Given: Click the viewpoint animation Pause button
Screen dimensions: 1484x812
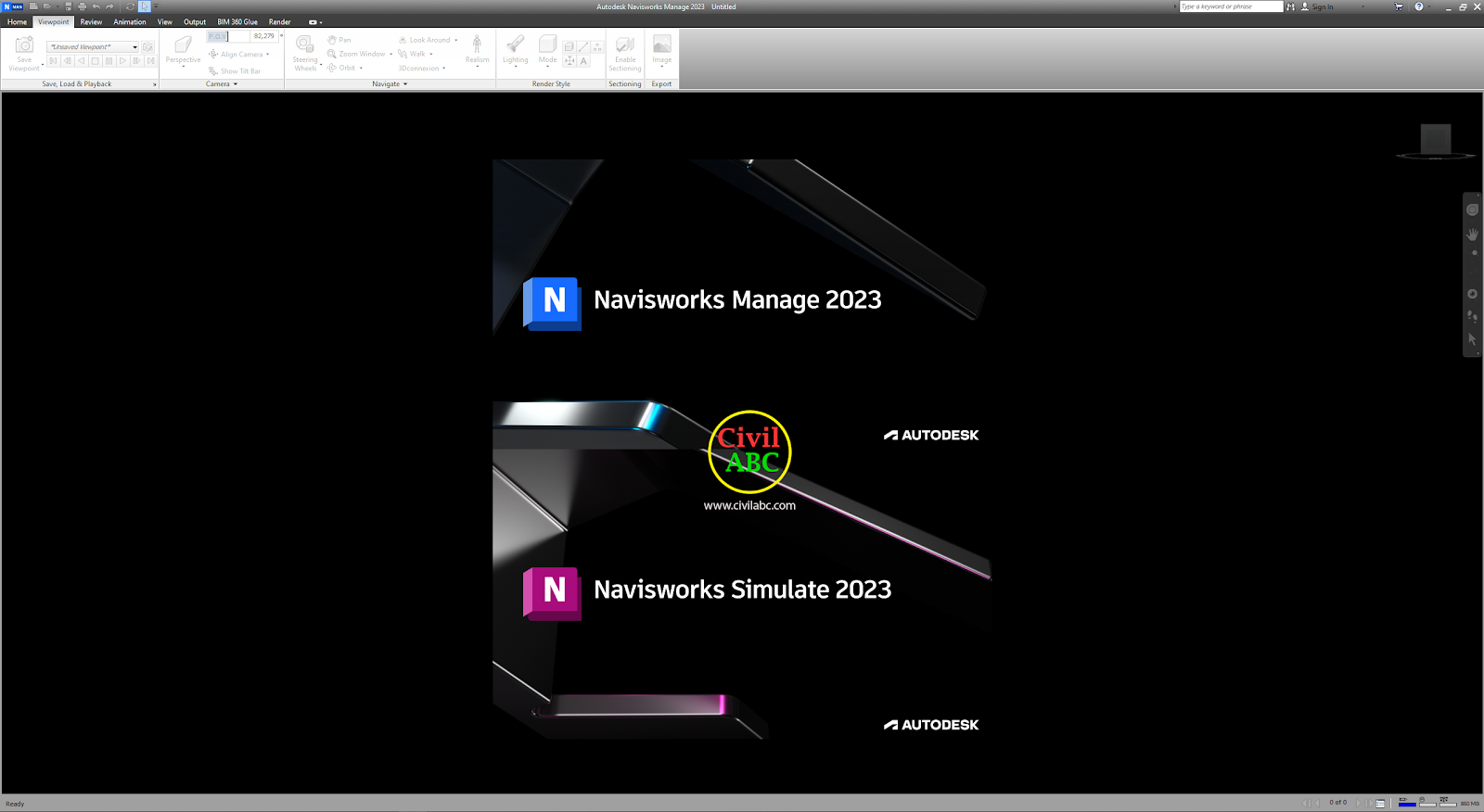Looking at the screenshot, I should (109, 60).
